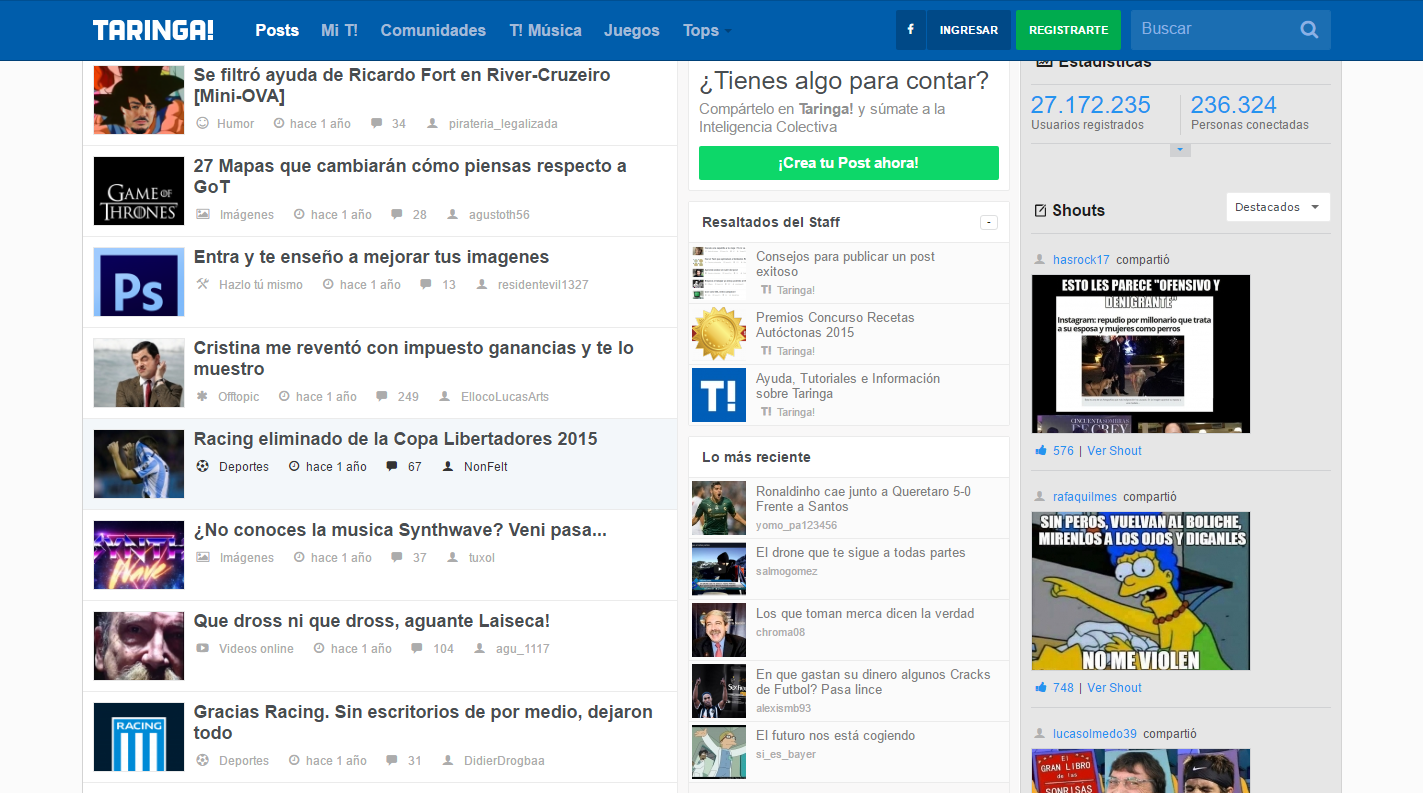Go to Comunidades section

coord(433,30)
